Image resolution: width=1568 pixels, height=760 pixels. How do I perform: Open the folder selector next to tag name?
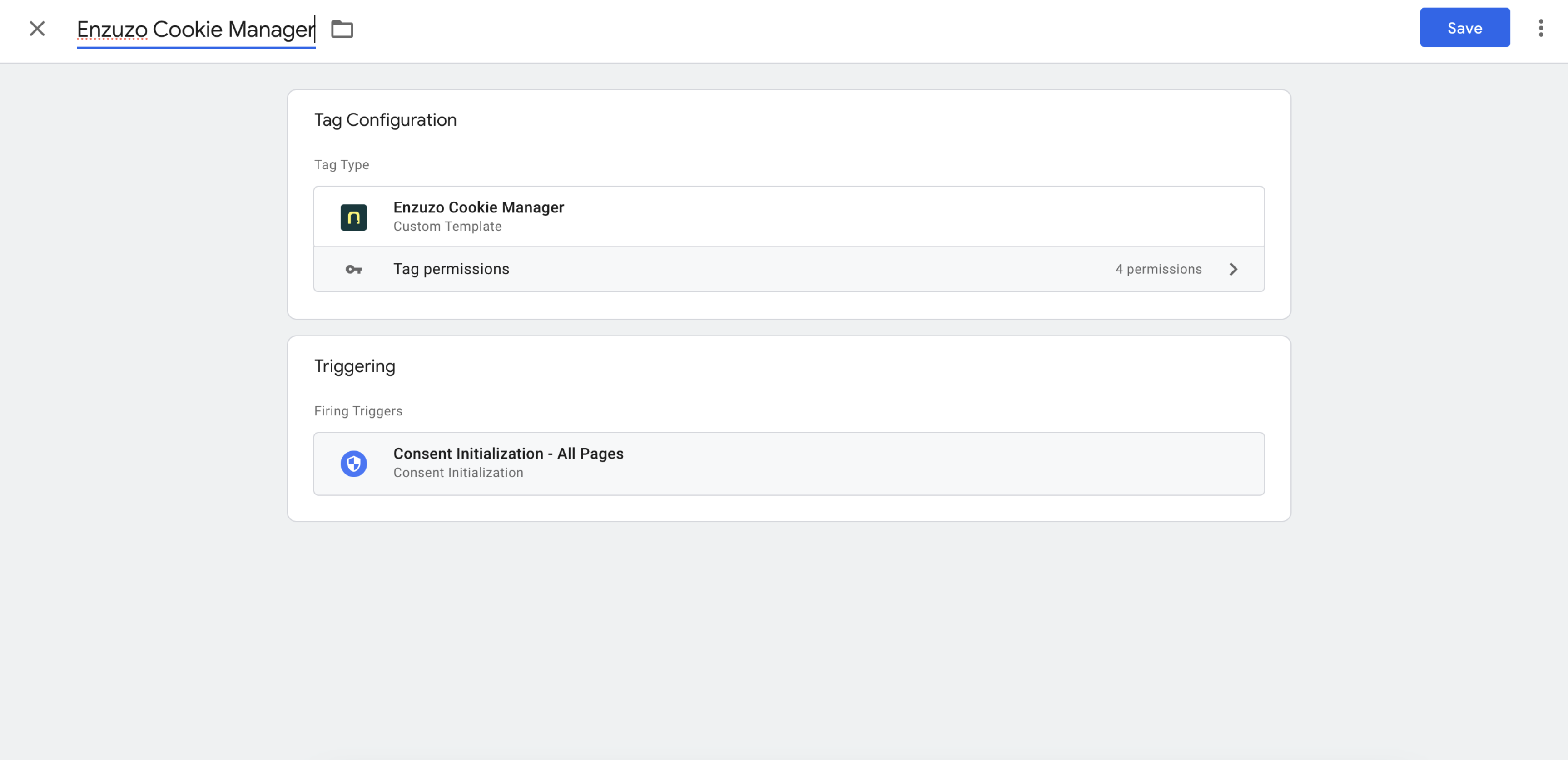click(x=342, y=29)
